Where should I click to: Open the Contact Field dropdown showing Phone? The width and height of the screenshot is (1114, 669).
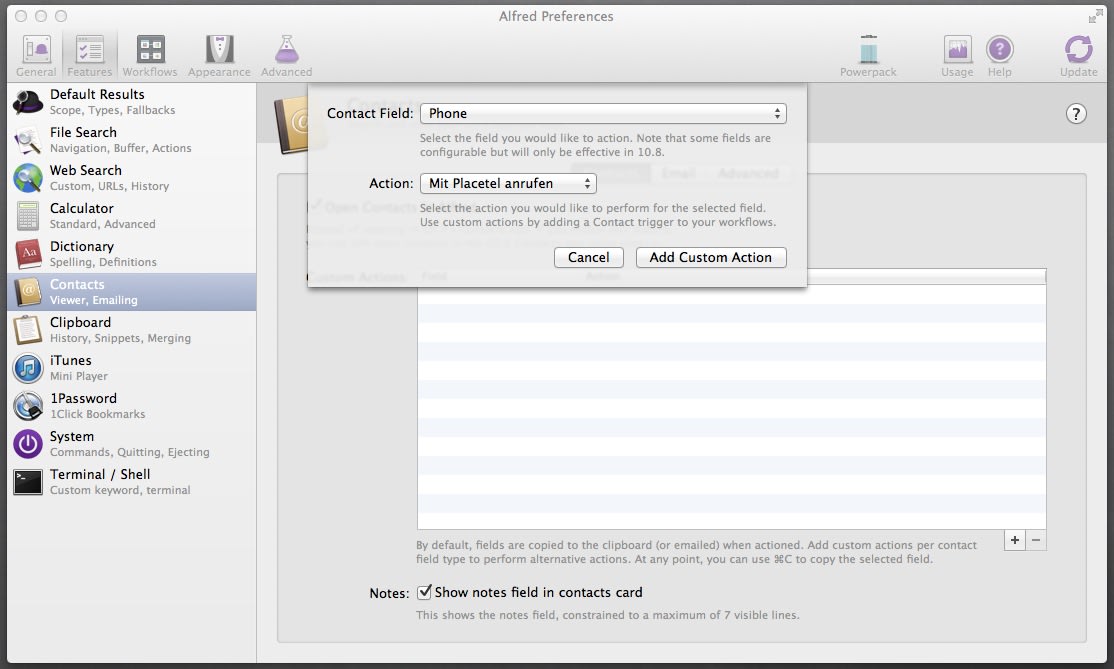tap(603, 114)
